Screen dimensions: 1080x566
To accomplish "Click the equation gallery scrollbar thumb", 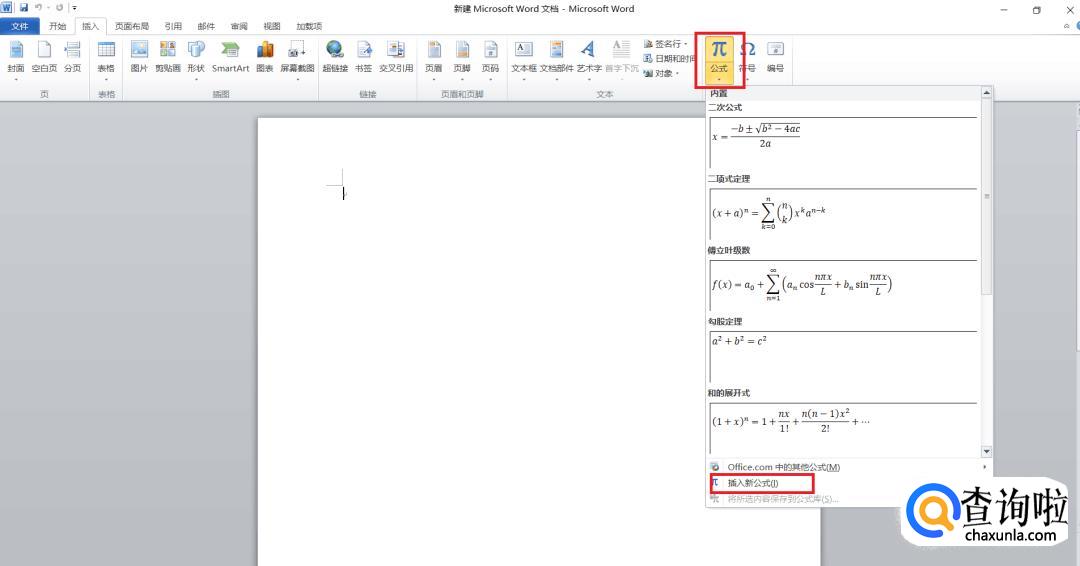I will (x=986, y=196).
